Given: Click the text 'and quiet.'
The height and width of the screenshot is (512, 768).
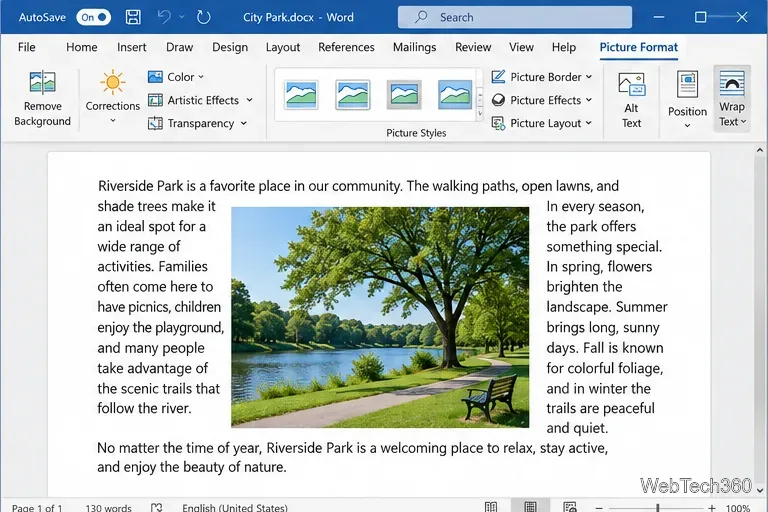Looking at the screenshot, I should pos(577,428).
